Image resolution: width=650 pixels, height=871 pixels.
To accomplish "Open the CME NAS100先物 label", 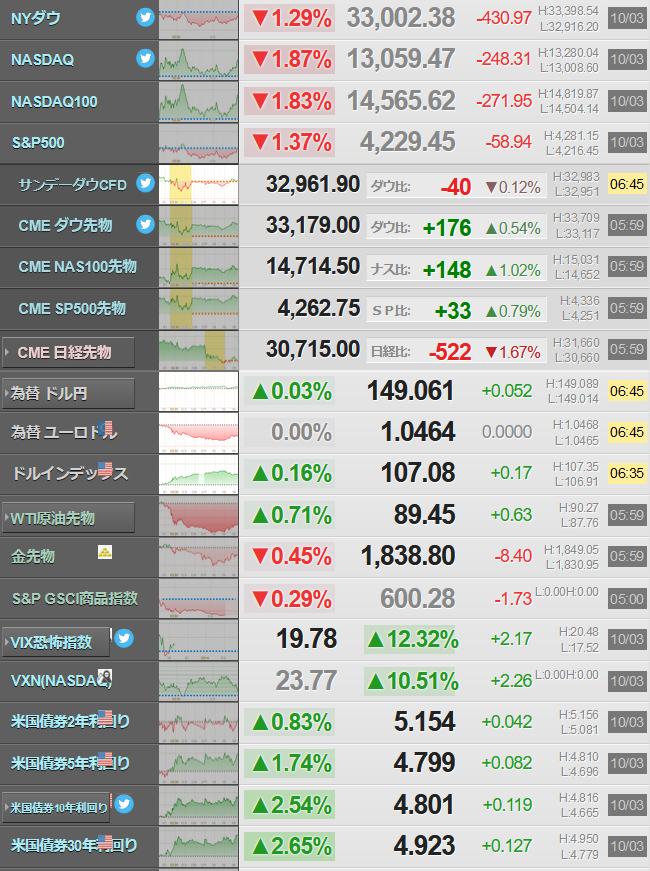I will point(78,267).
